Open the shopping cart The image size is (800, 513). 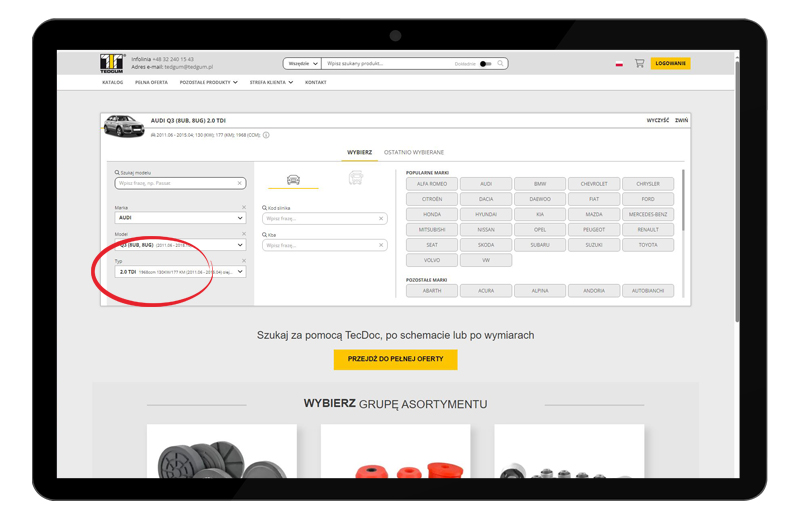639,63
